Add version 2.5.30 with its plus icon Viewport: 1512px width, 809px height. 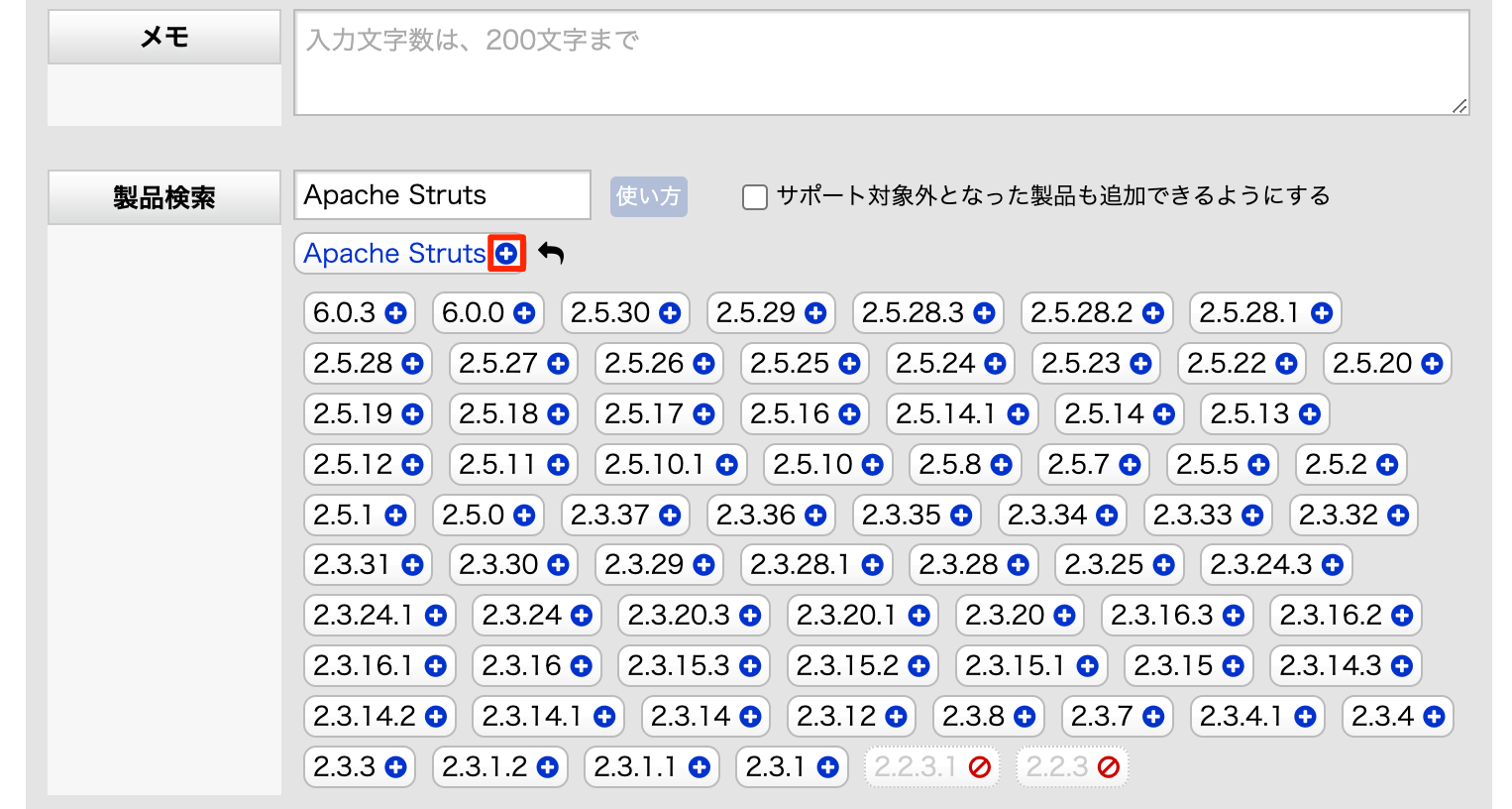coord(670,313)
